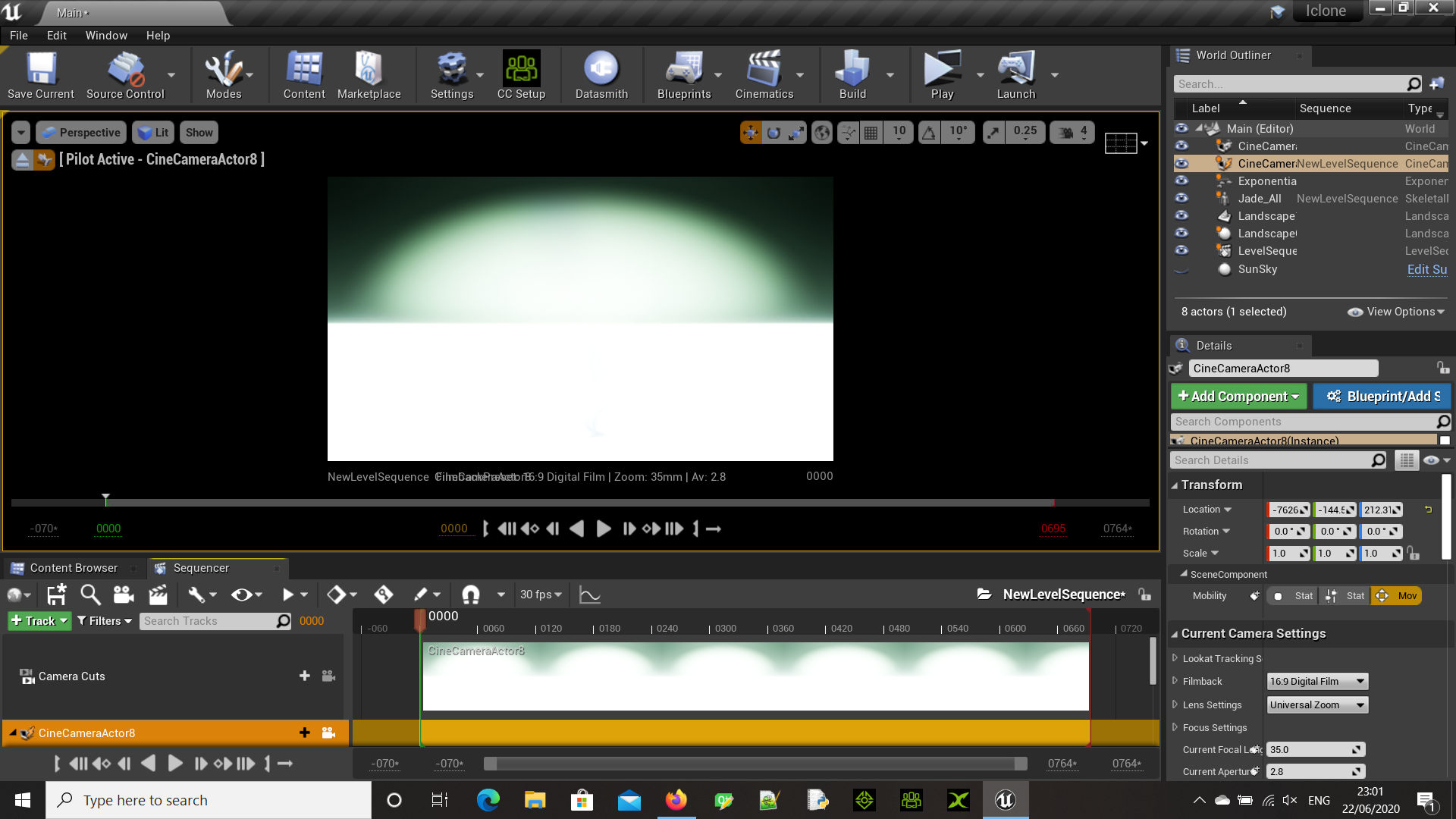Select the scale gizmo icon in viewport

[795, 133]
